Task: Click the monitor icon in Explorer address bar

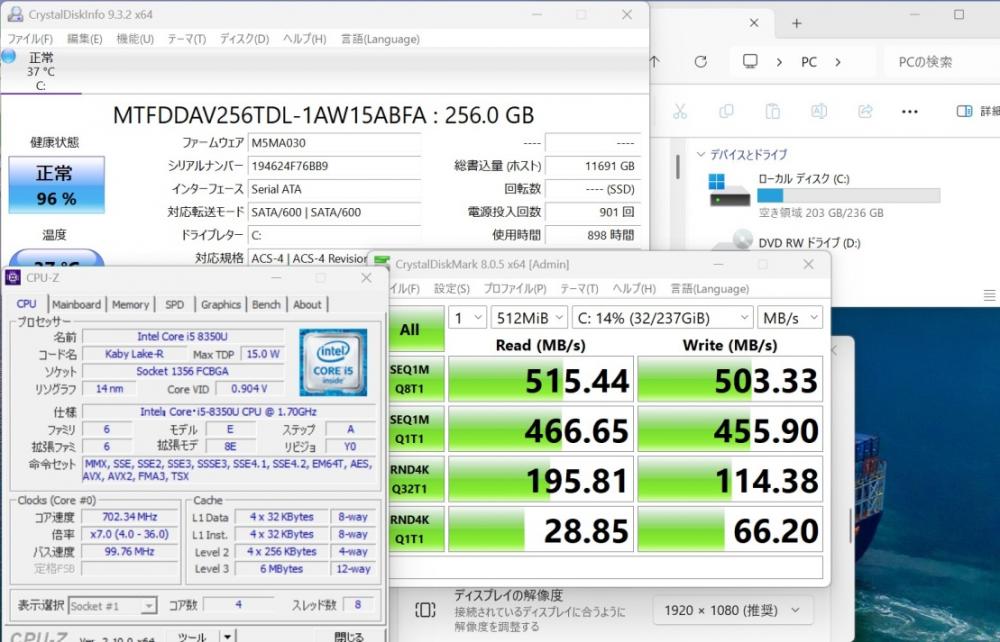Action: click(x=750, y=61)
